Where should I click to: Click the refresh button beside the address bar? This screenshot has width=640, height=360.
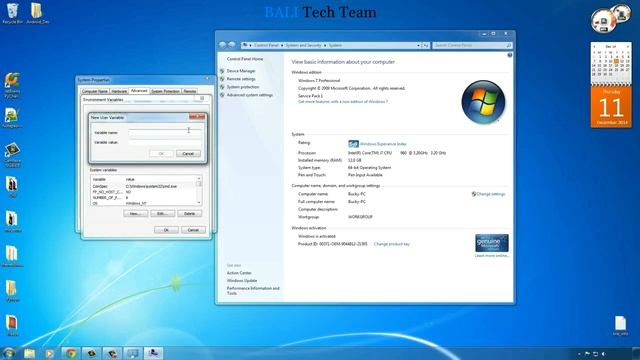coord(426,45)
